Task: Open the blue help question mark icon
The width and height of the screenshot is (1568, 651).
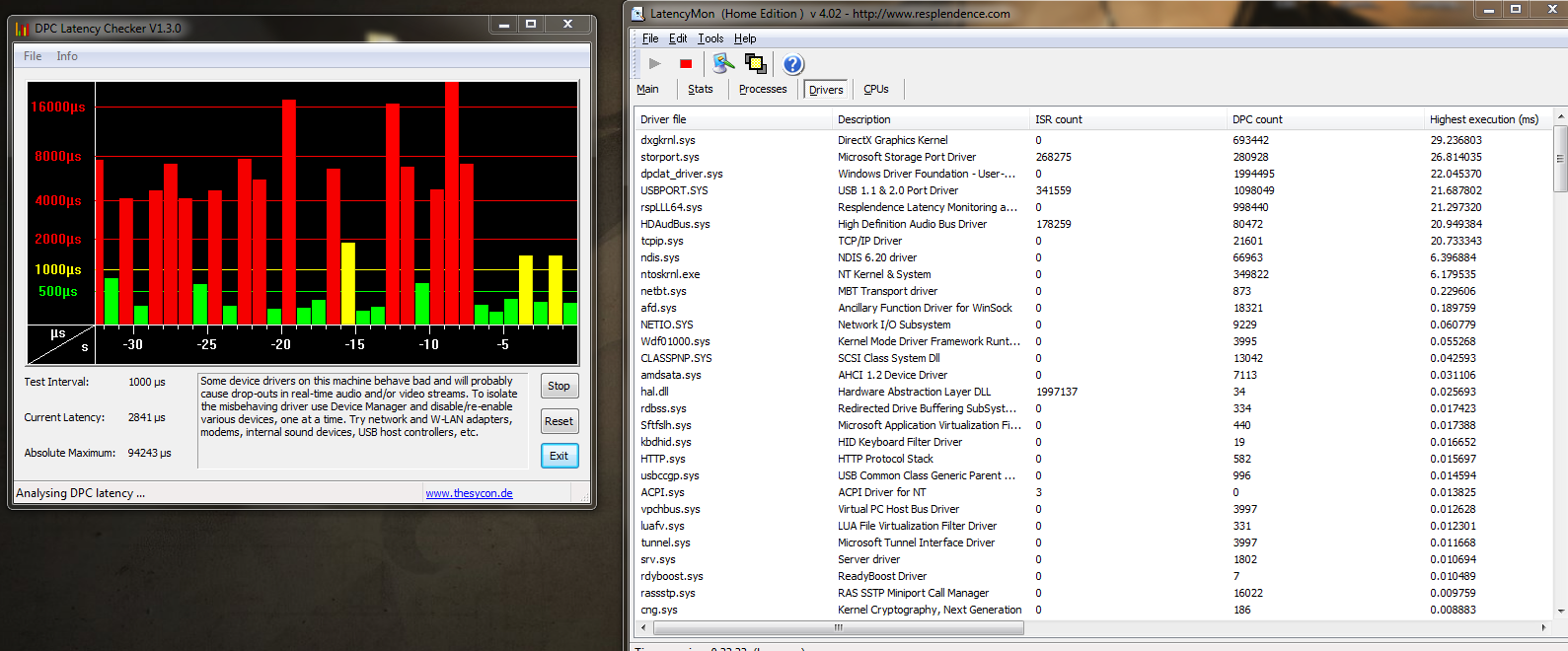Action: [793, 64]
